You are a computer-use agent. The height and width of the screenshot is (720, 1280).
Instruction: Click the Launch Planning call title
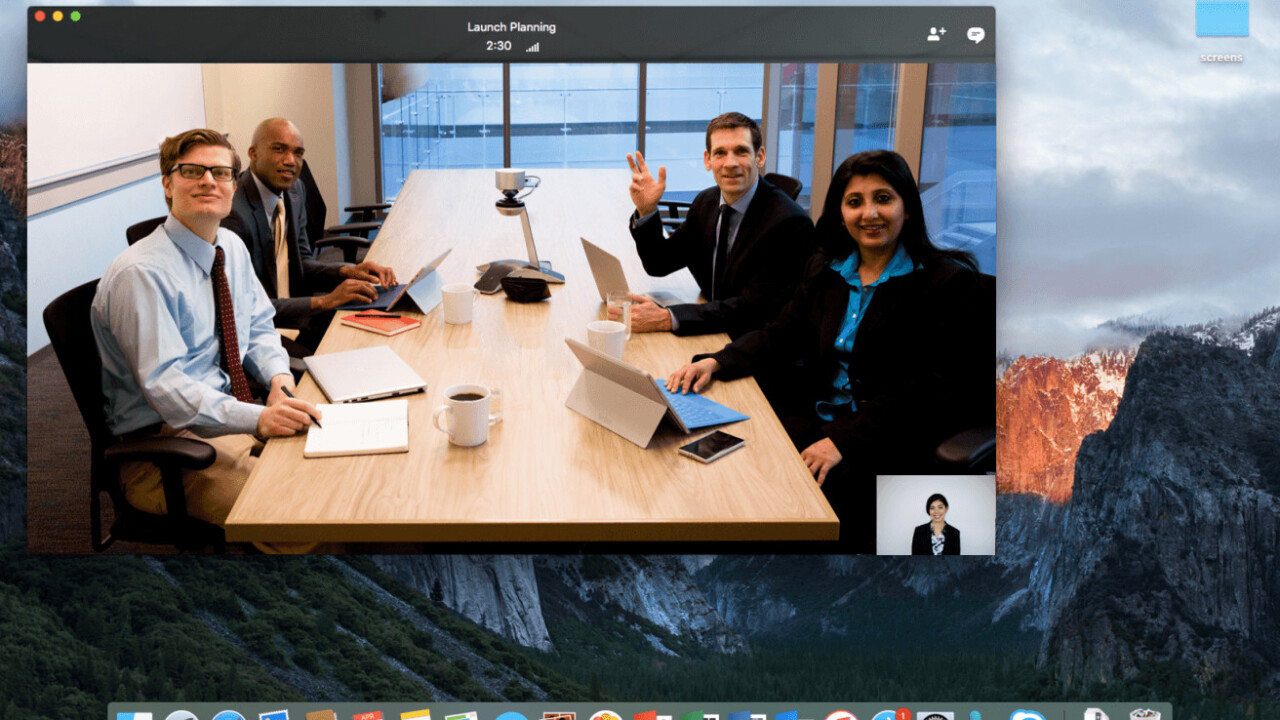tap(511, 27)
